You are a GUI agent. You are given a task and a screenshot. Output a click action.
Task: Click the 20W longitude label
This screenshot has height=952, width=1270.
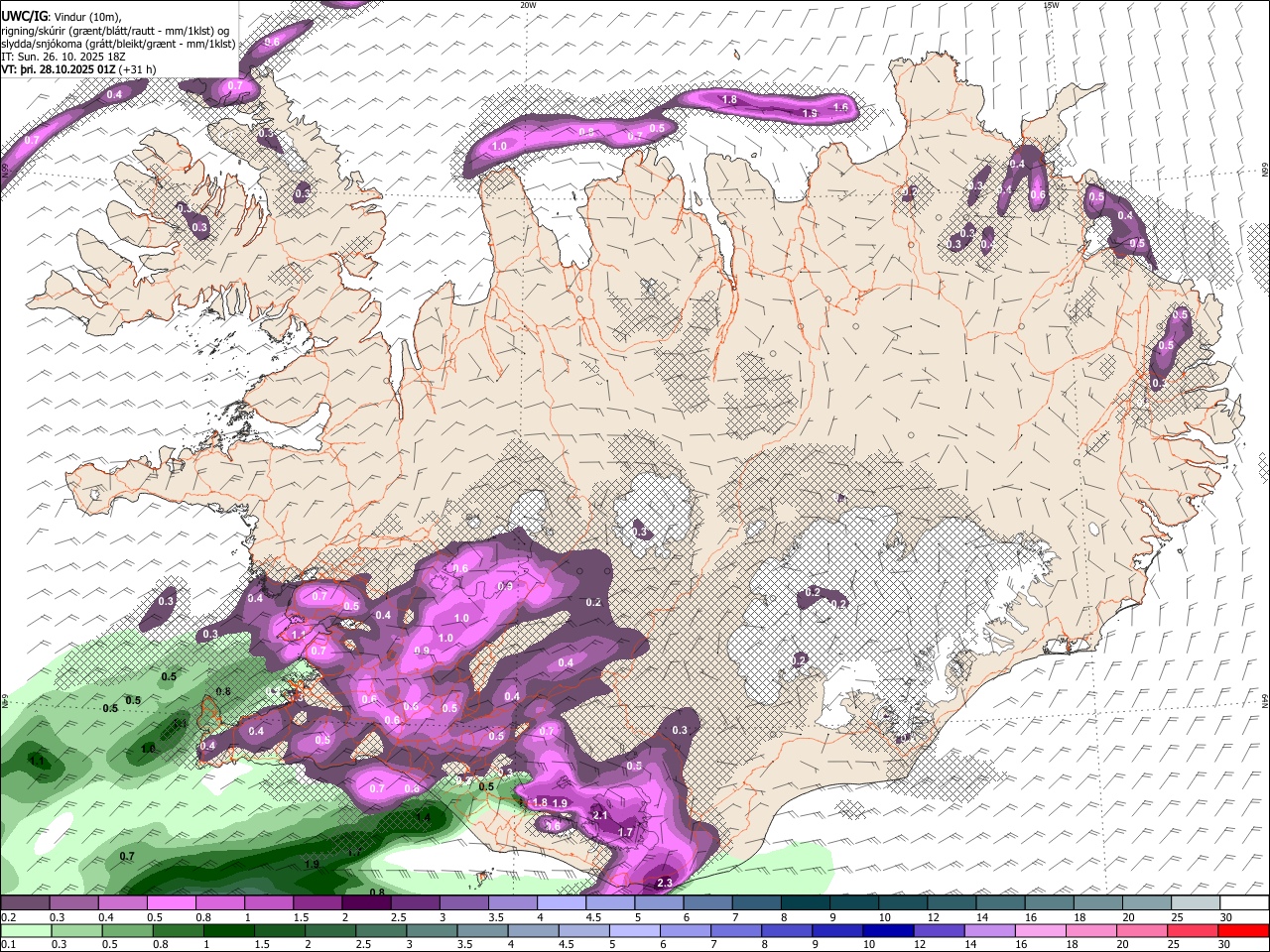[x=528, y=5]
